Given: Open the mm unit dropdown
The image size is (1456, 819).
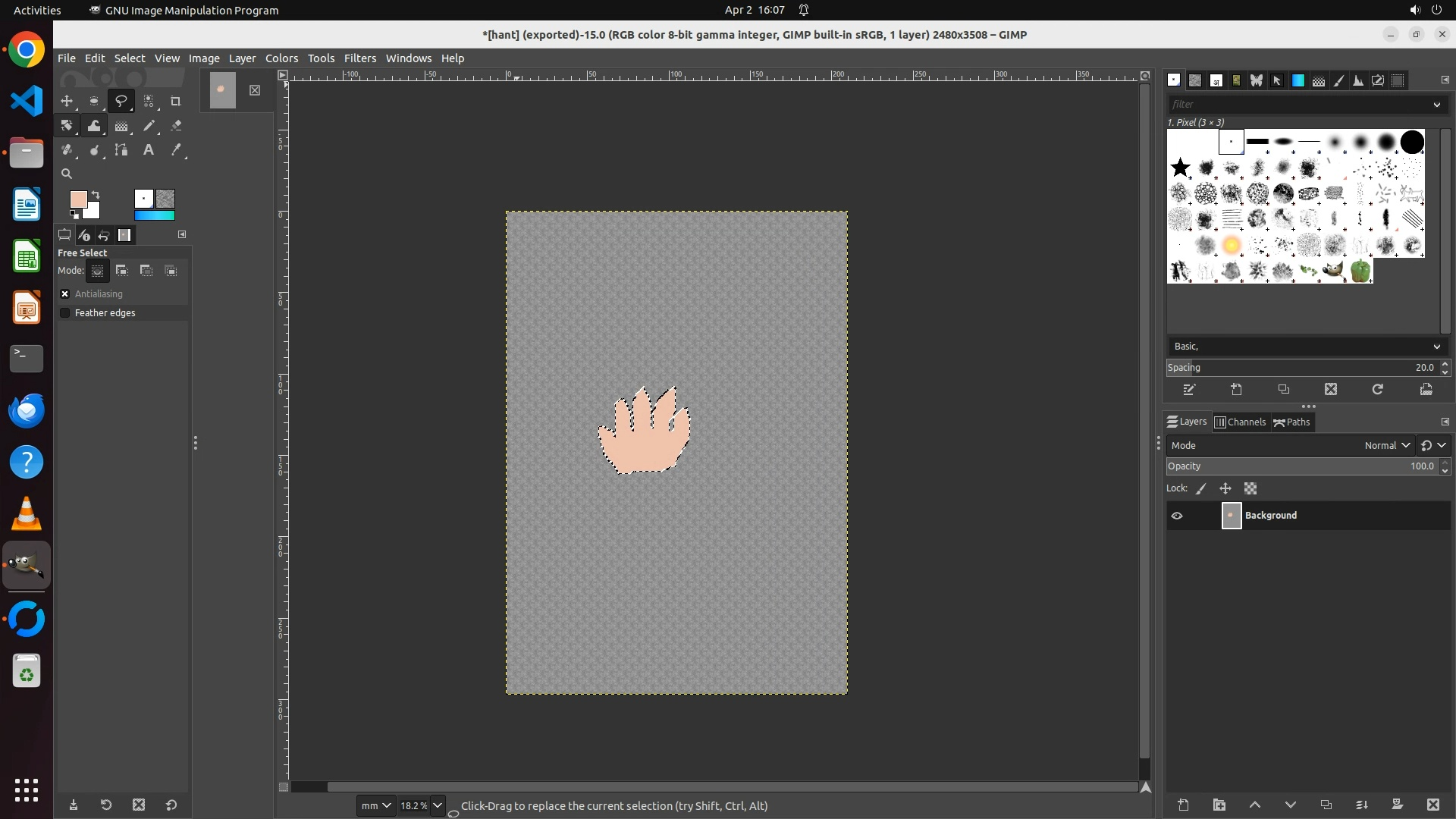Looking at the screenshot, I should tap(376, 805).
